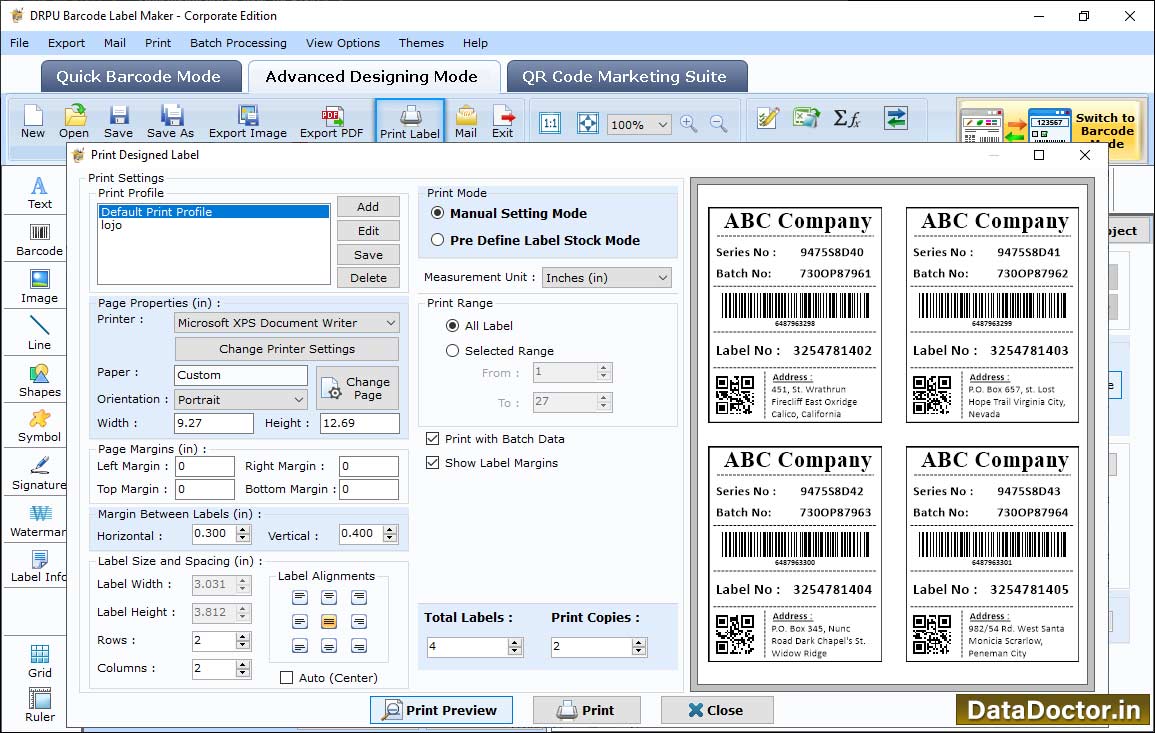
Task: Select the Text tool in the sidebar
Action: 40,193
